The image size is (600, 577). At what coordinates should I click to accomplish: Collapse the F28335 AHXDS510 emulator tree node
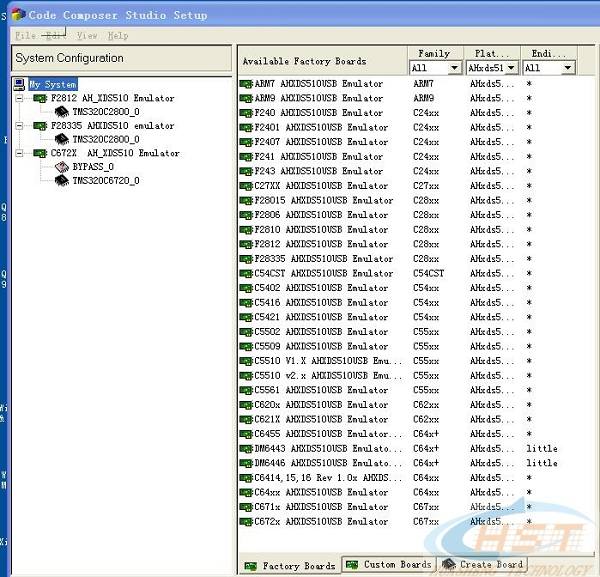point(19,126)
